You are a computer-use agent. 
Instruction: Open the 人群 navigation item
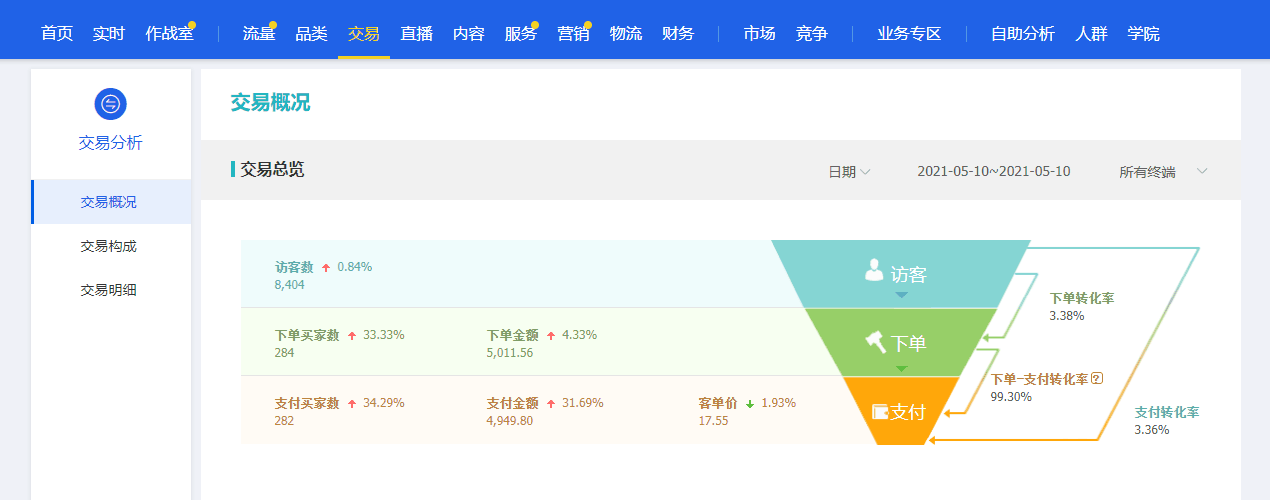(x=1091, y=33)
